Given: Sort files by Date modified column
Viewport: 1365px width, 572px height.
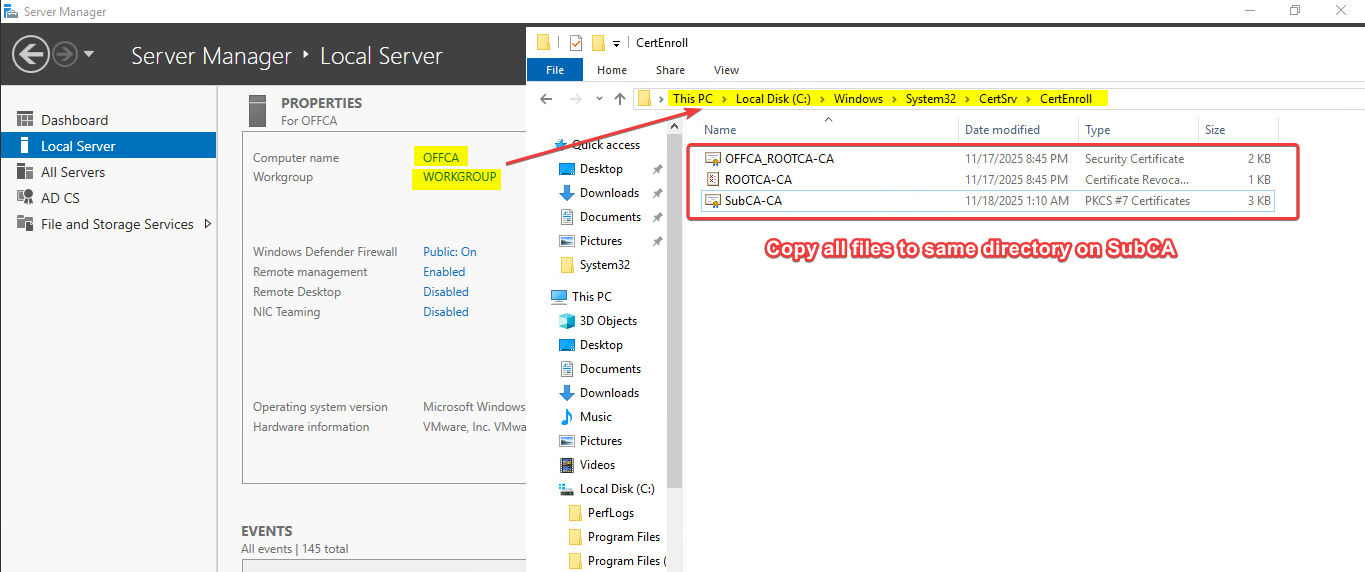Looking at the screenshot, I should click(1002, 130).
